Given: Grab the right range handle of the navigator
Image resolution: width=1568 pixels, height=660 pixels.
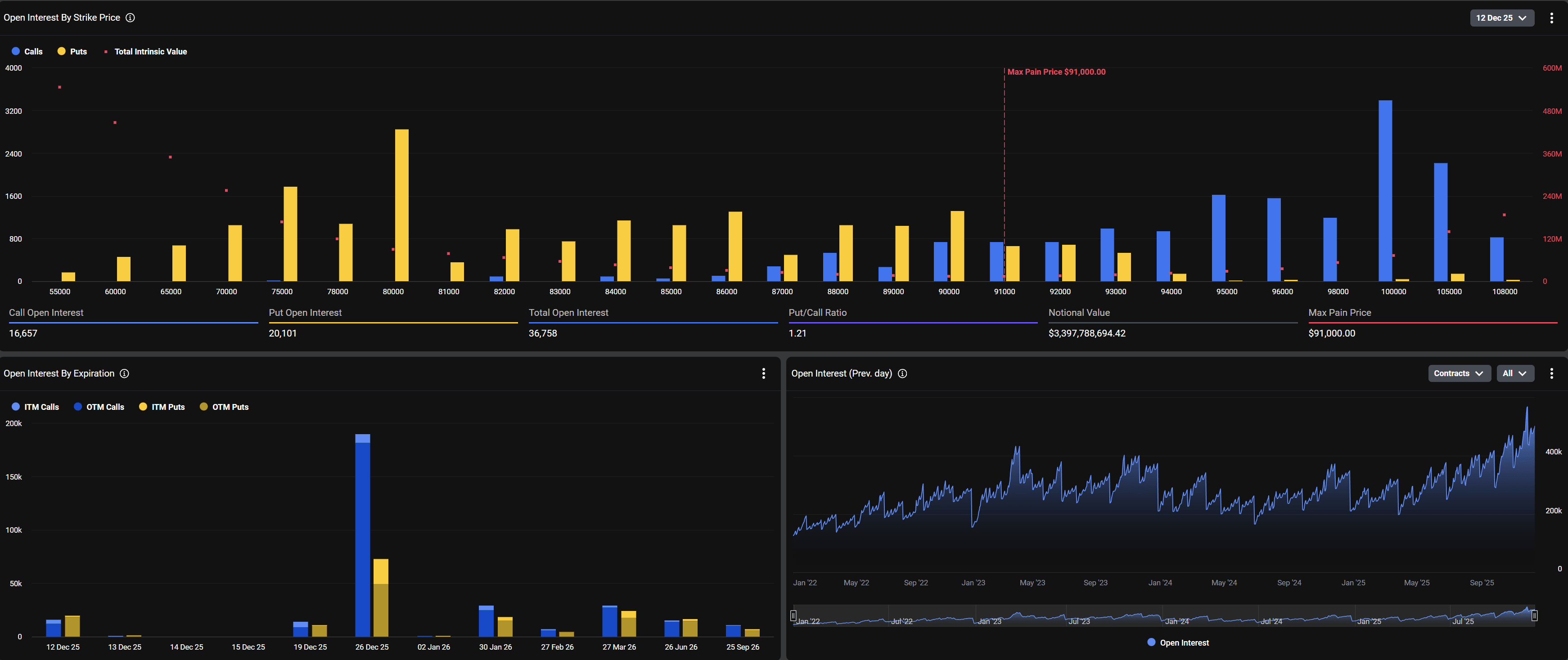Looking at the screenshot, I should (1534, 615).
